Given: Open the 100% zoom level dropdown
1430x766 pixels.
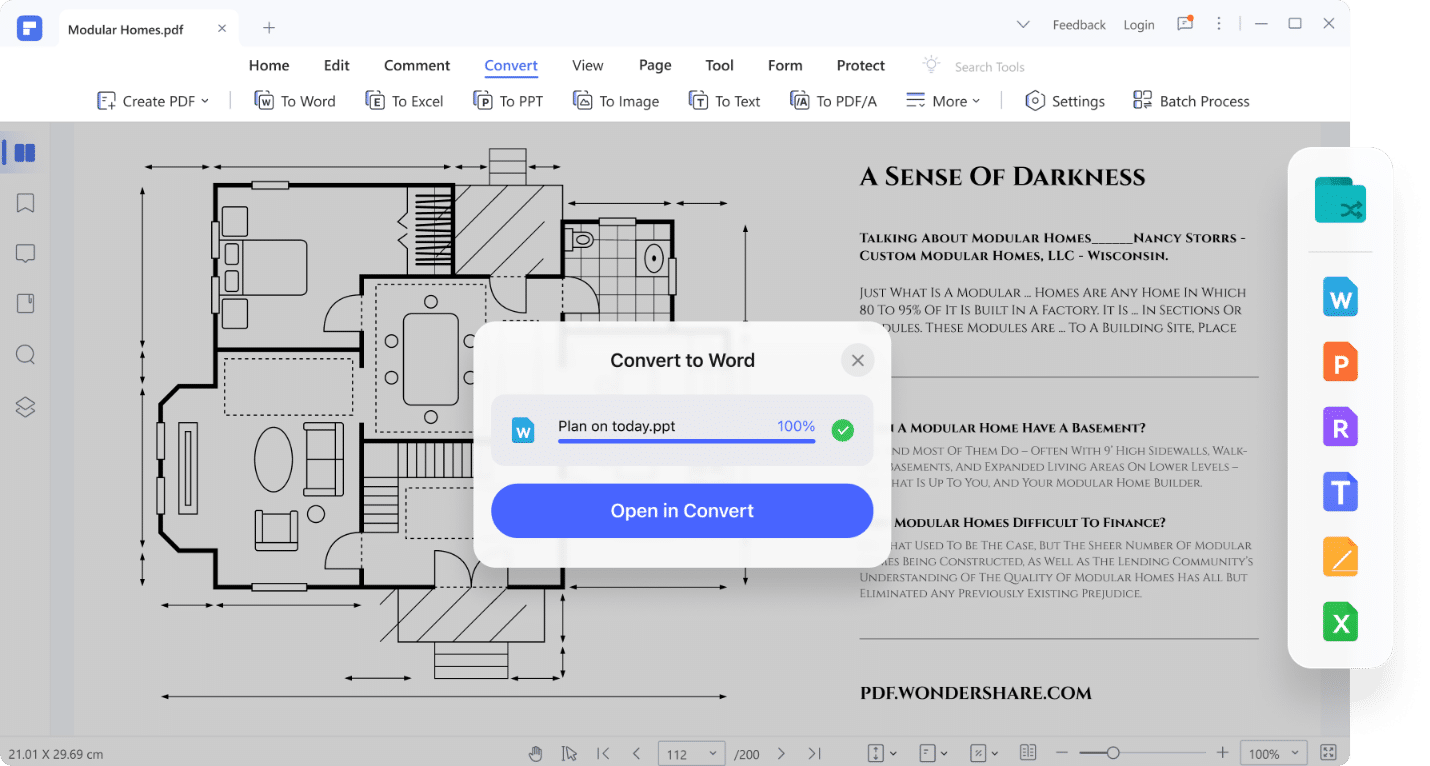Looking at the screenshot, I should coord(1273,753).
